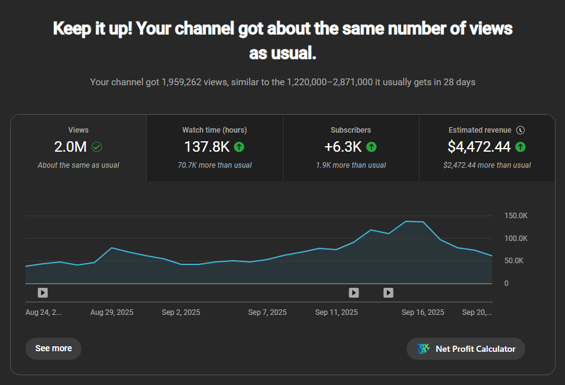
Task: Open the Estimated revenue tab
Action: (x=487, y=148)
